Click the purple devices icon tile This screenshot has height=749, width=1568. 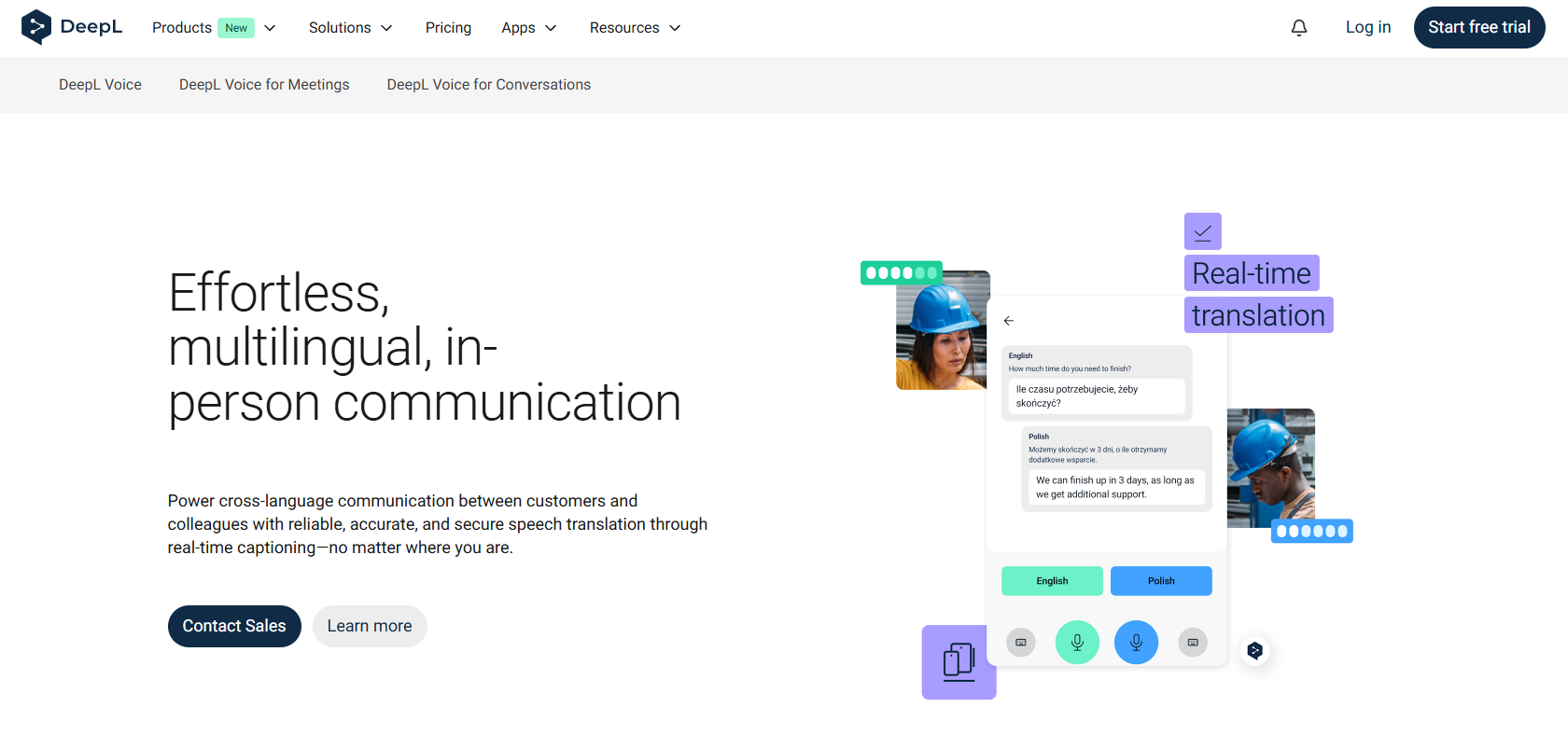pos(959,662)
